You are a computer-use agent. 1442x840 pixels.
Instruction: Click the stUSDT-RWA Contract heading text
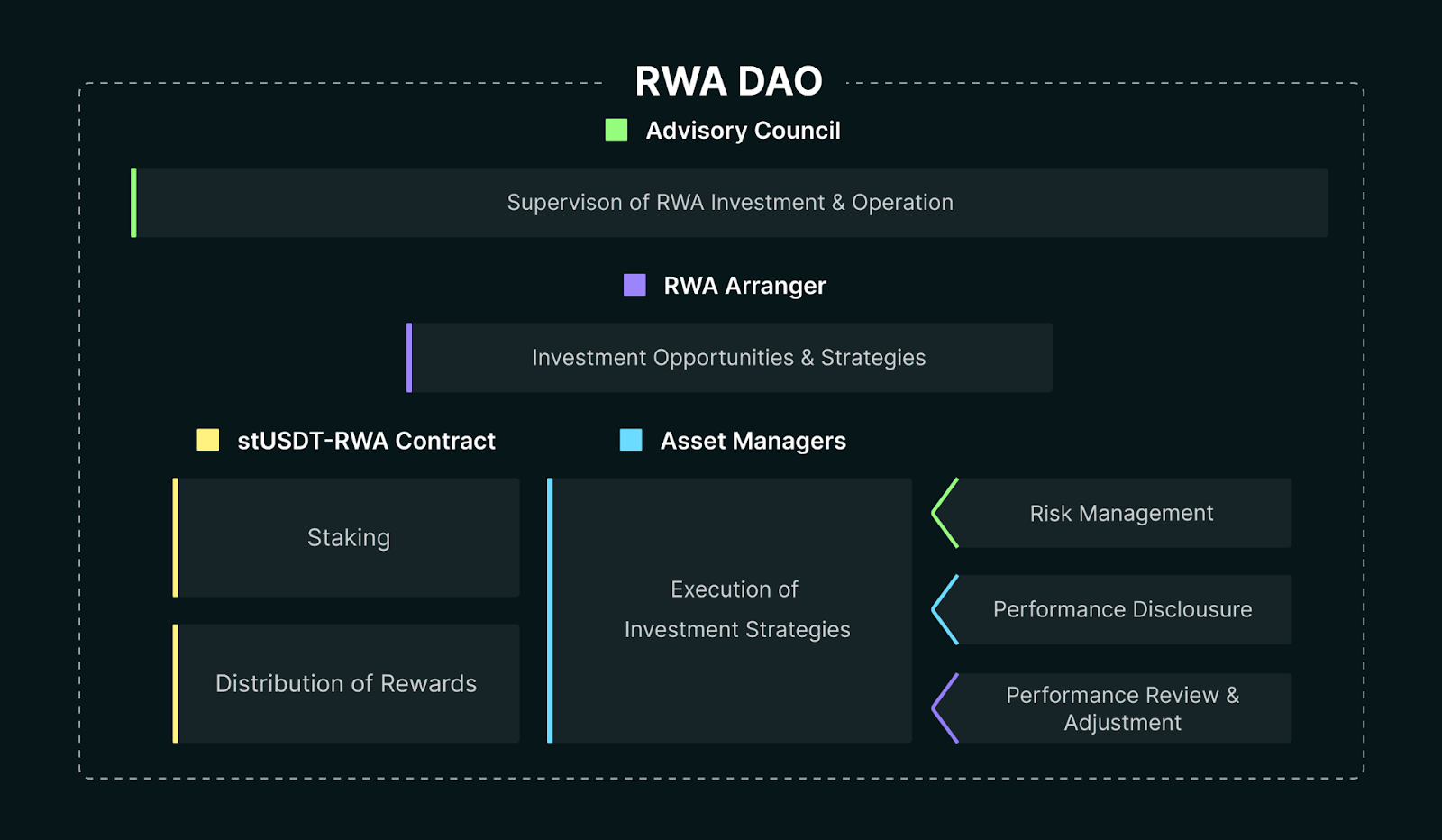(x=366, y=441)
